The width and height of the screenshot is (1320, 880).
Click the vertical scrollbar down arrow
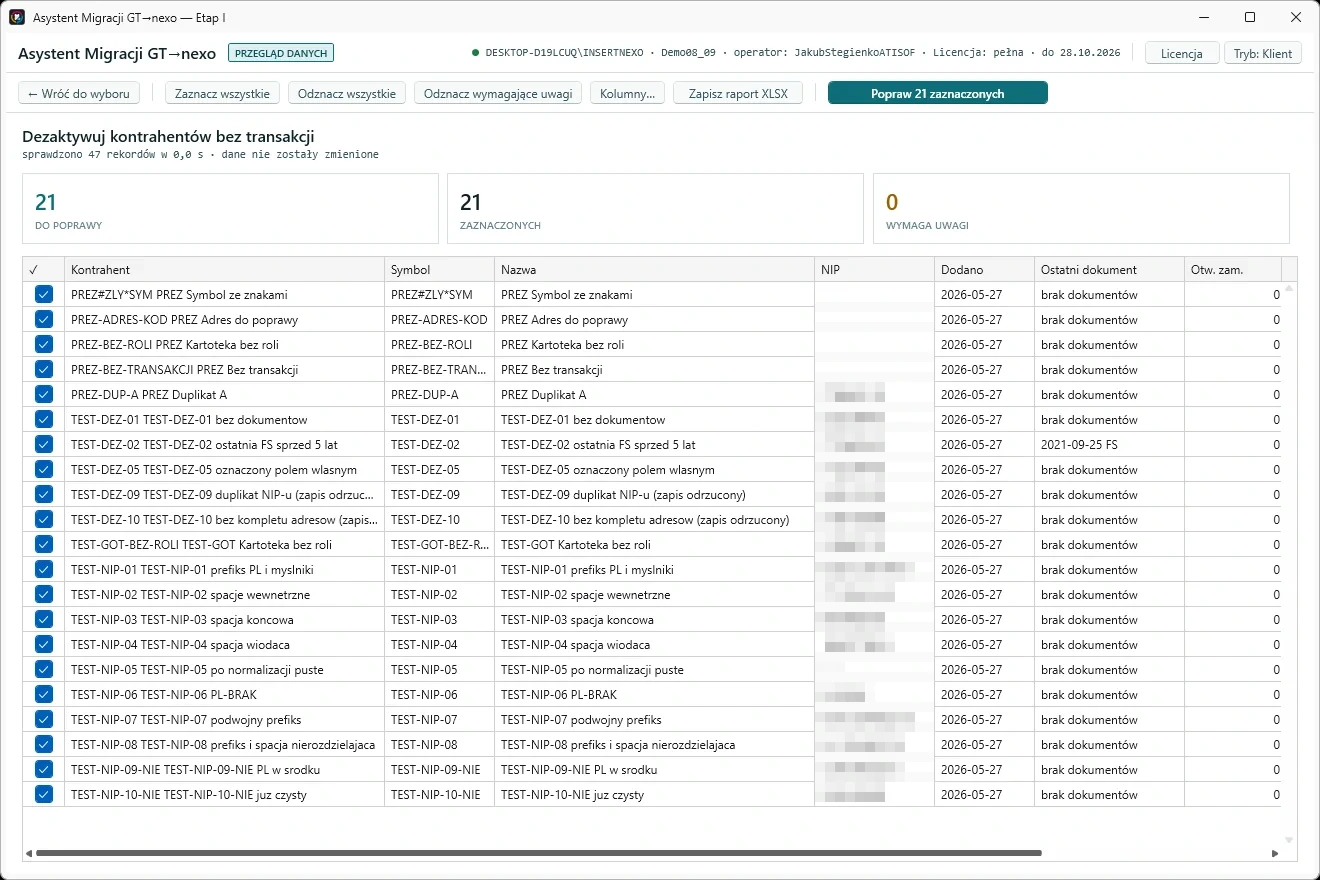(x=1289, y=840)
